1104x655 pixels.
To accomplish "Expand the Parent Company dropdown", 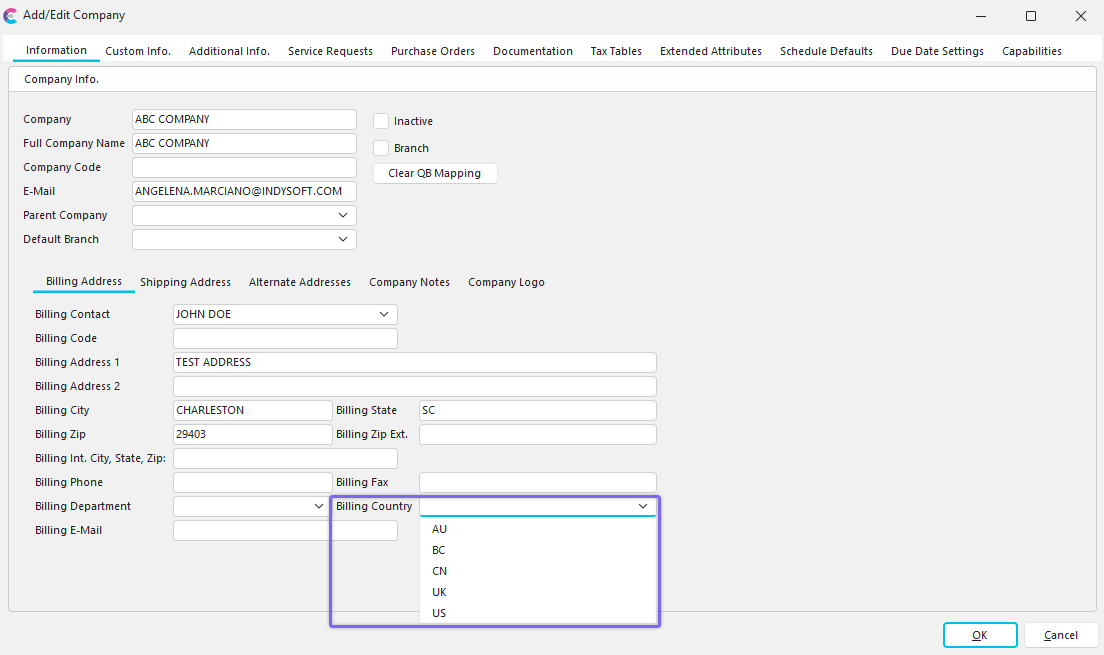I will tap(343, 216).
